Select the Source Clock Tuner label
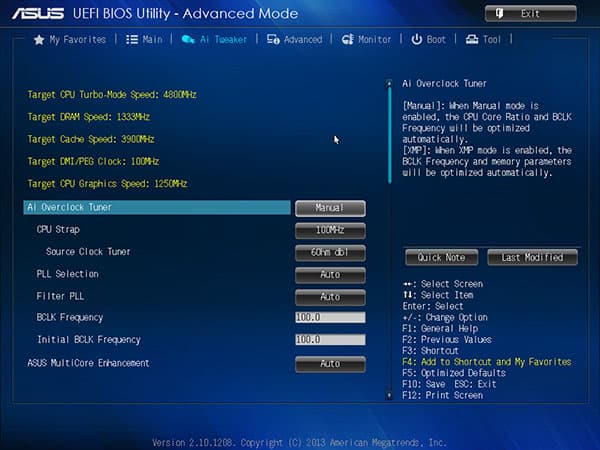The image size is (600, 450). tap(88, 252)
